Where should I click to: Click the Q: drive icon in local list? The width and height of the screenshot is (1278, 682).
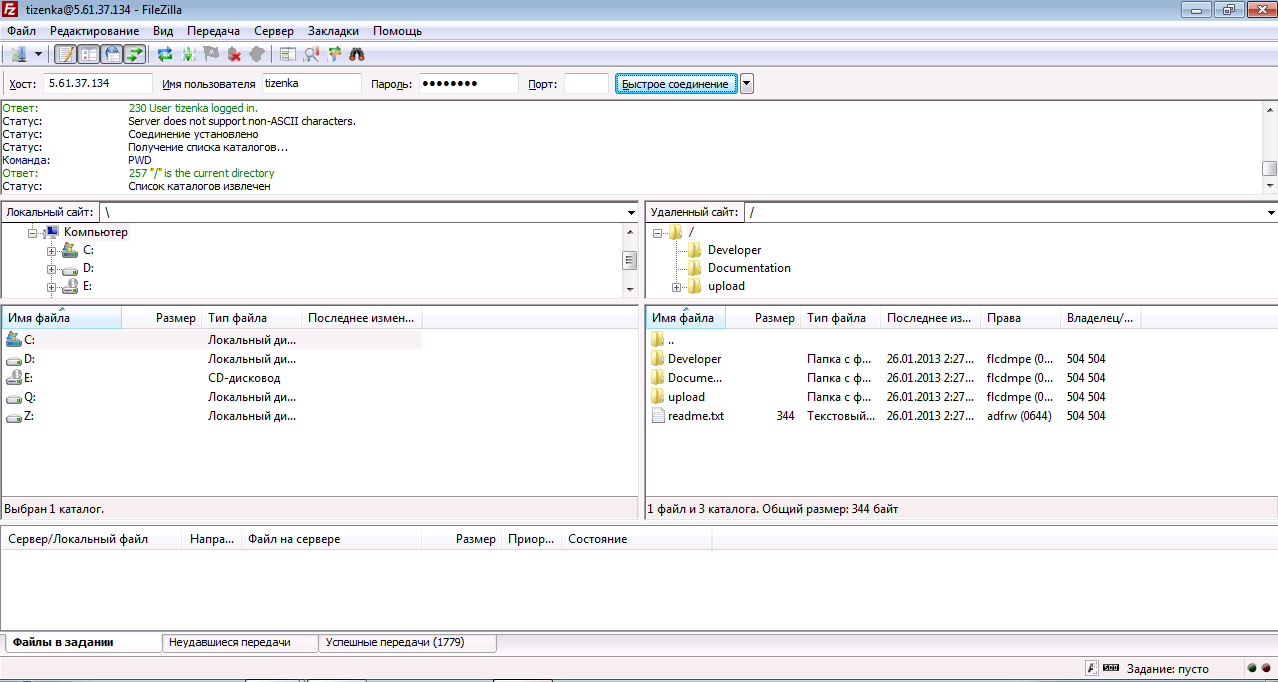coord(14,397)
